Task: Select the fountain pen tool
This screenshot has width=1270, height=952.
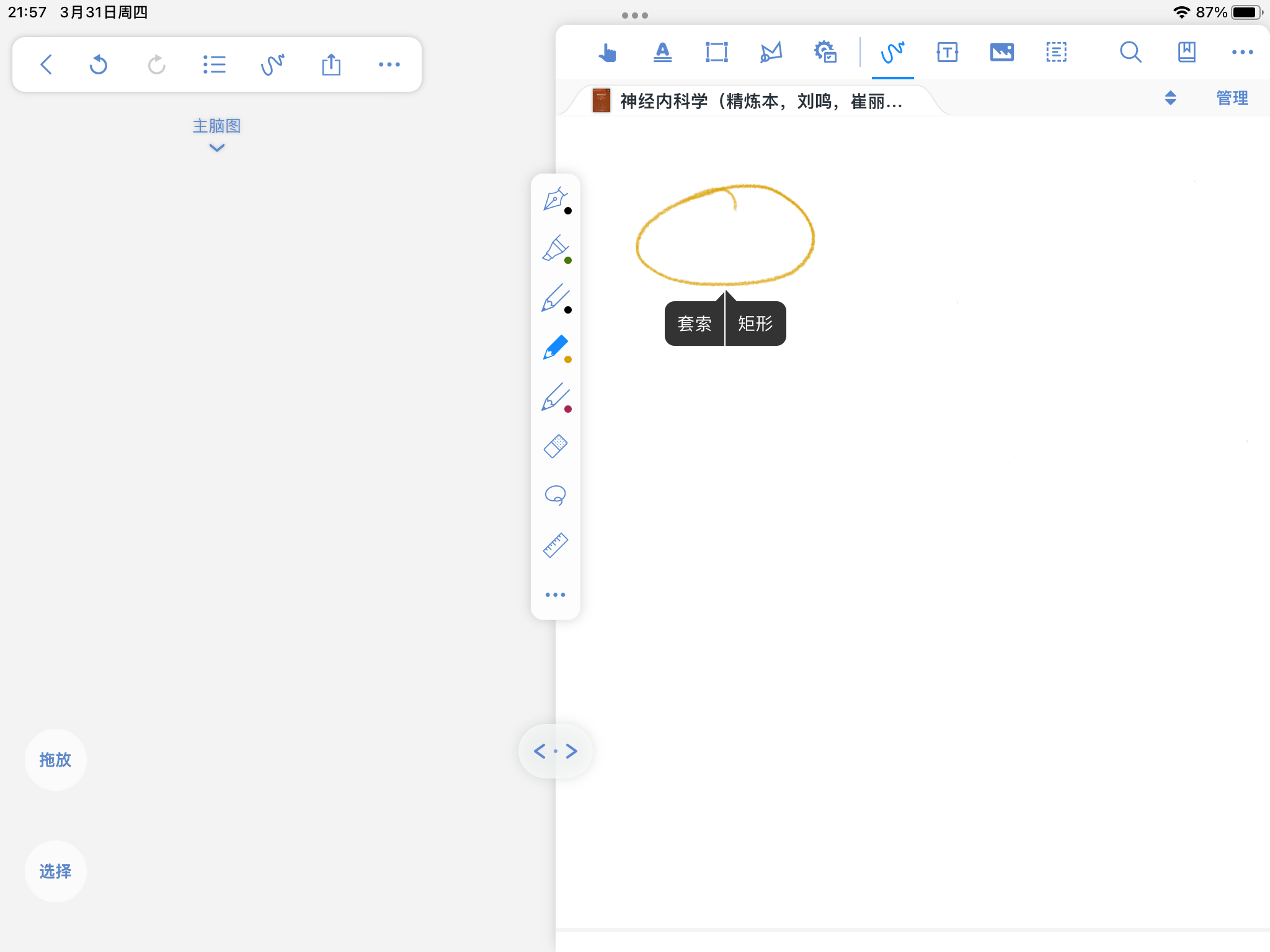Action: coord(556,199)
